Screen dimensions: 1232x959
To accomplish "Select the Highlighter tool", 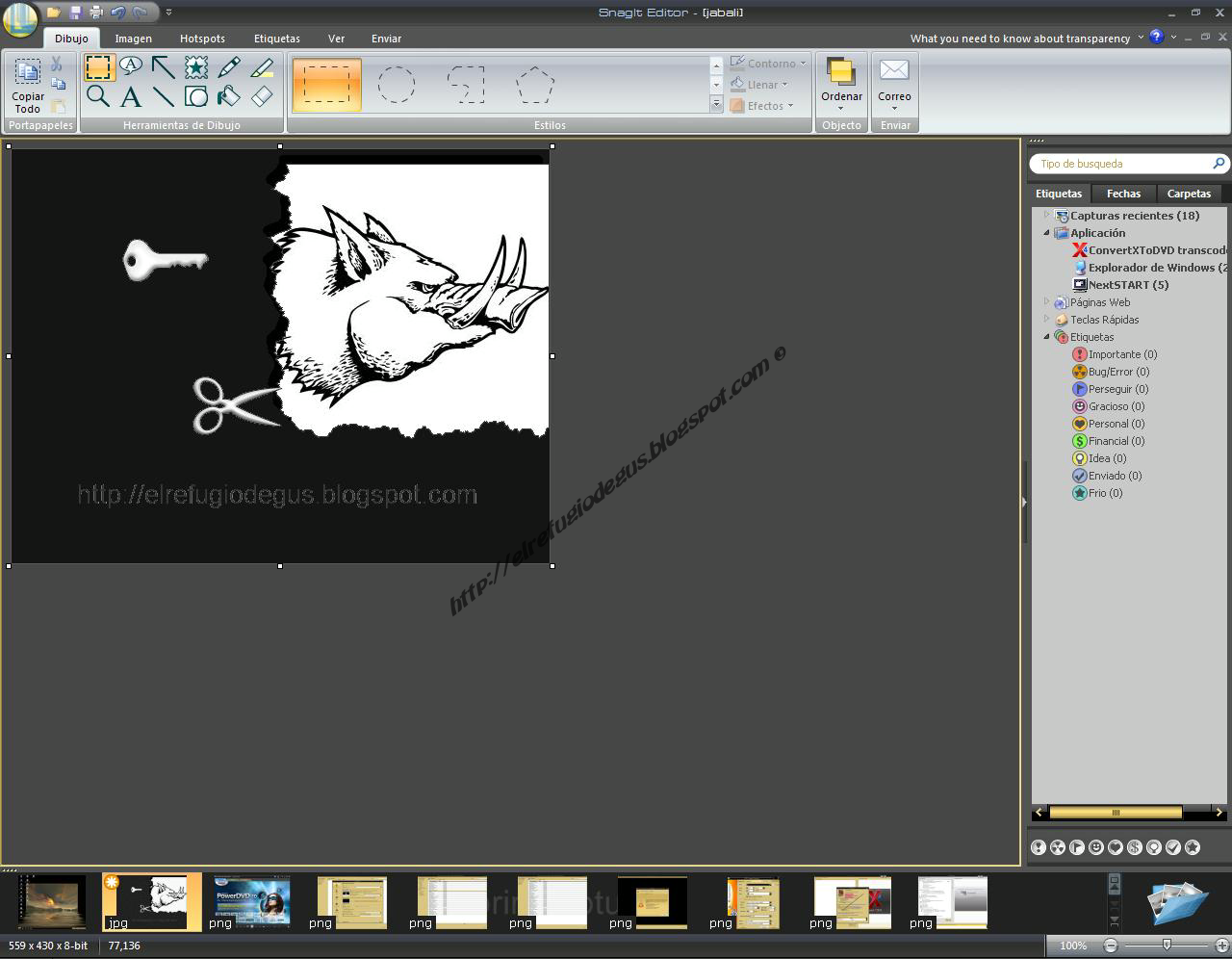I will pos(262,66).
